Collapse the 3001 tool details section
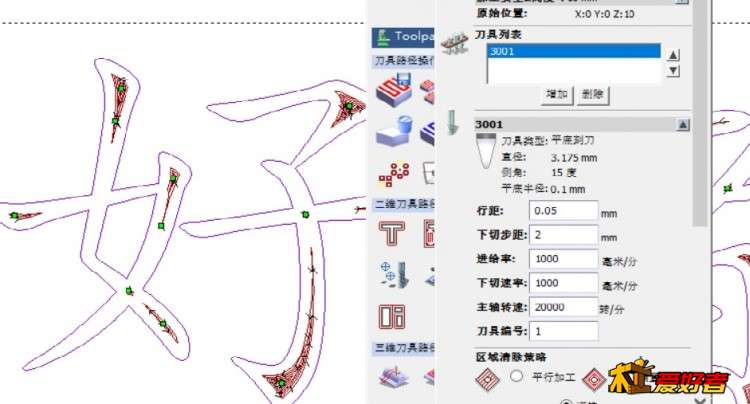Viewport: 750px width, 404px height. click(x=683, y=125)
